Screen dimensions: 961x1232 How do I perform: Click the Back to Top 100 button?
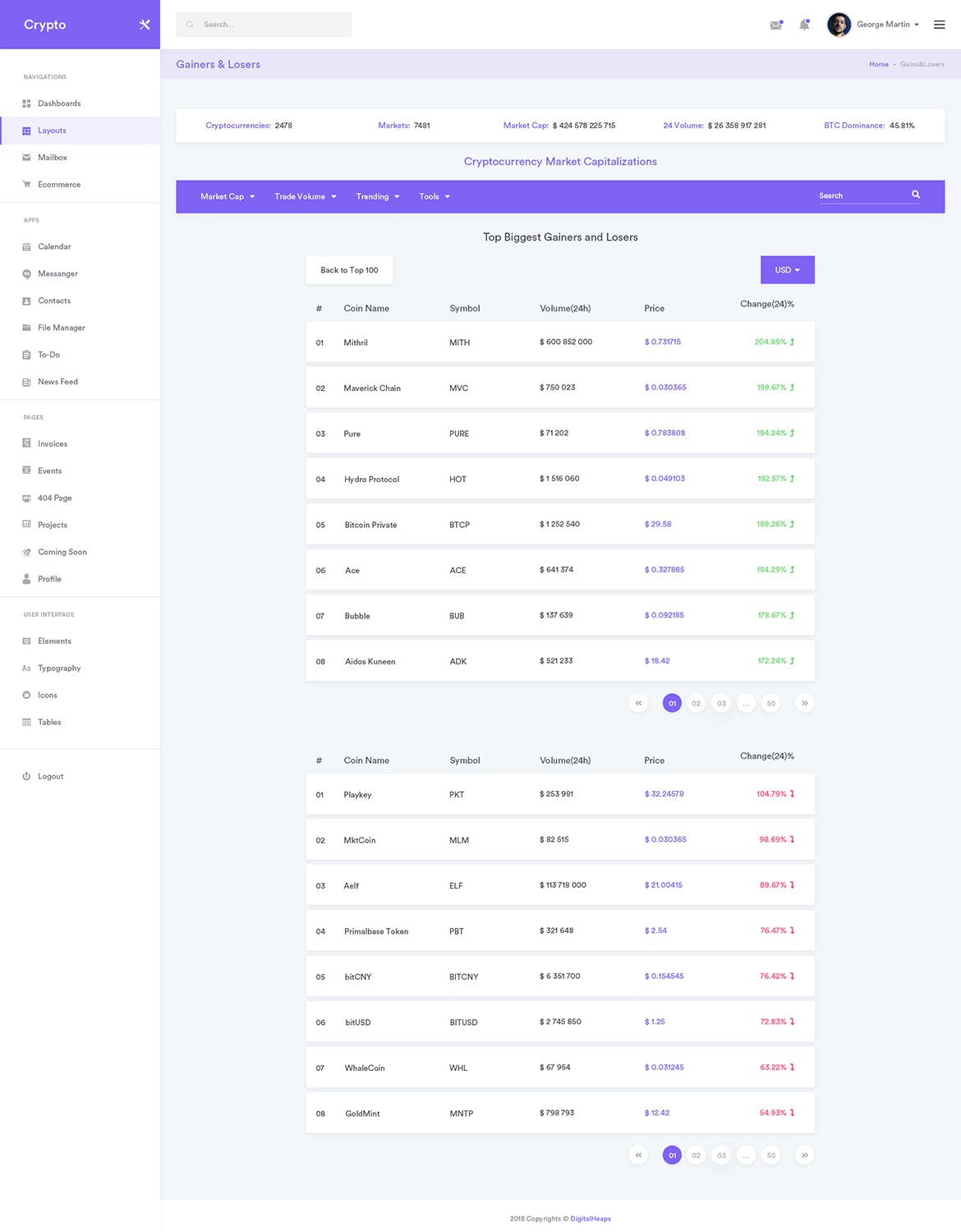pos(349,269)
